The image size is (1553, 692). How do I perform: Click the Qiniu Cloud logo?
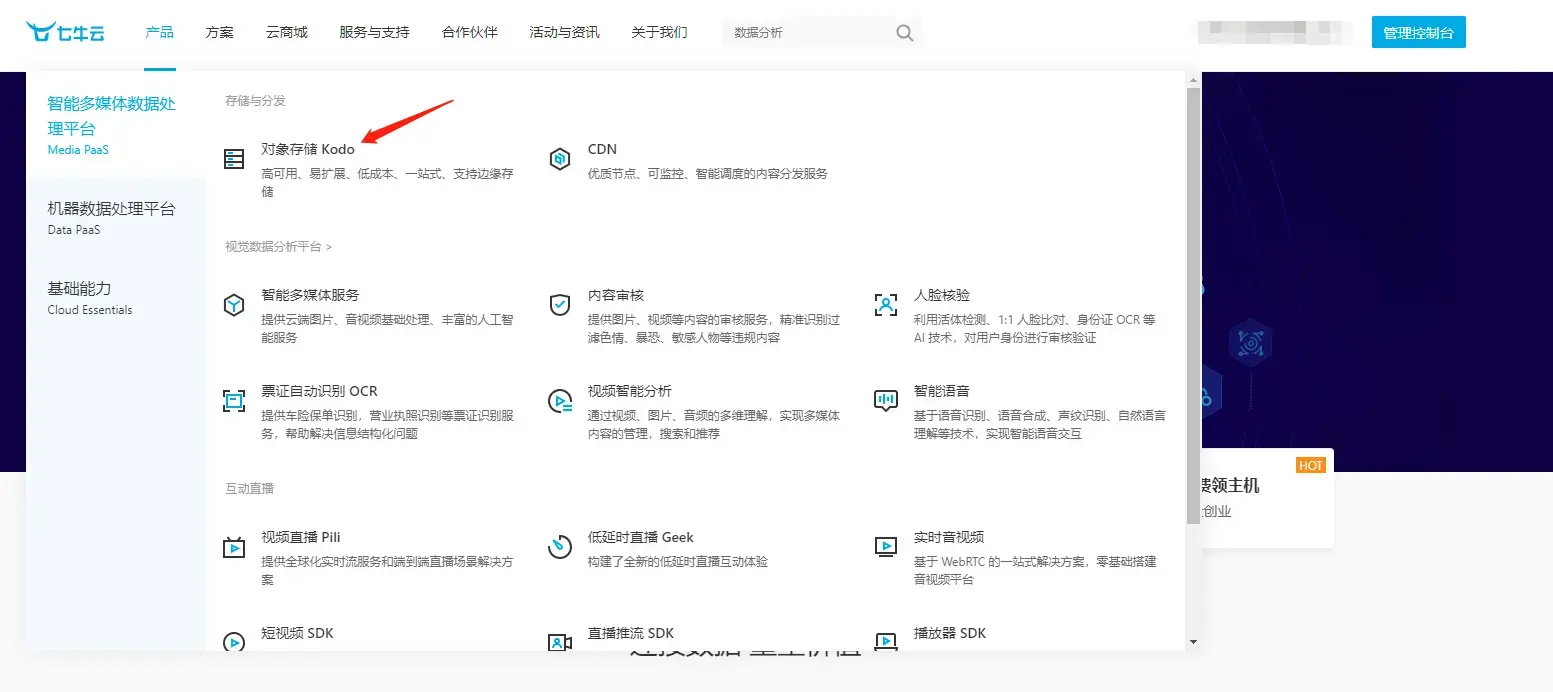coord(65,32)
